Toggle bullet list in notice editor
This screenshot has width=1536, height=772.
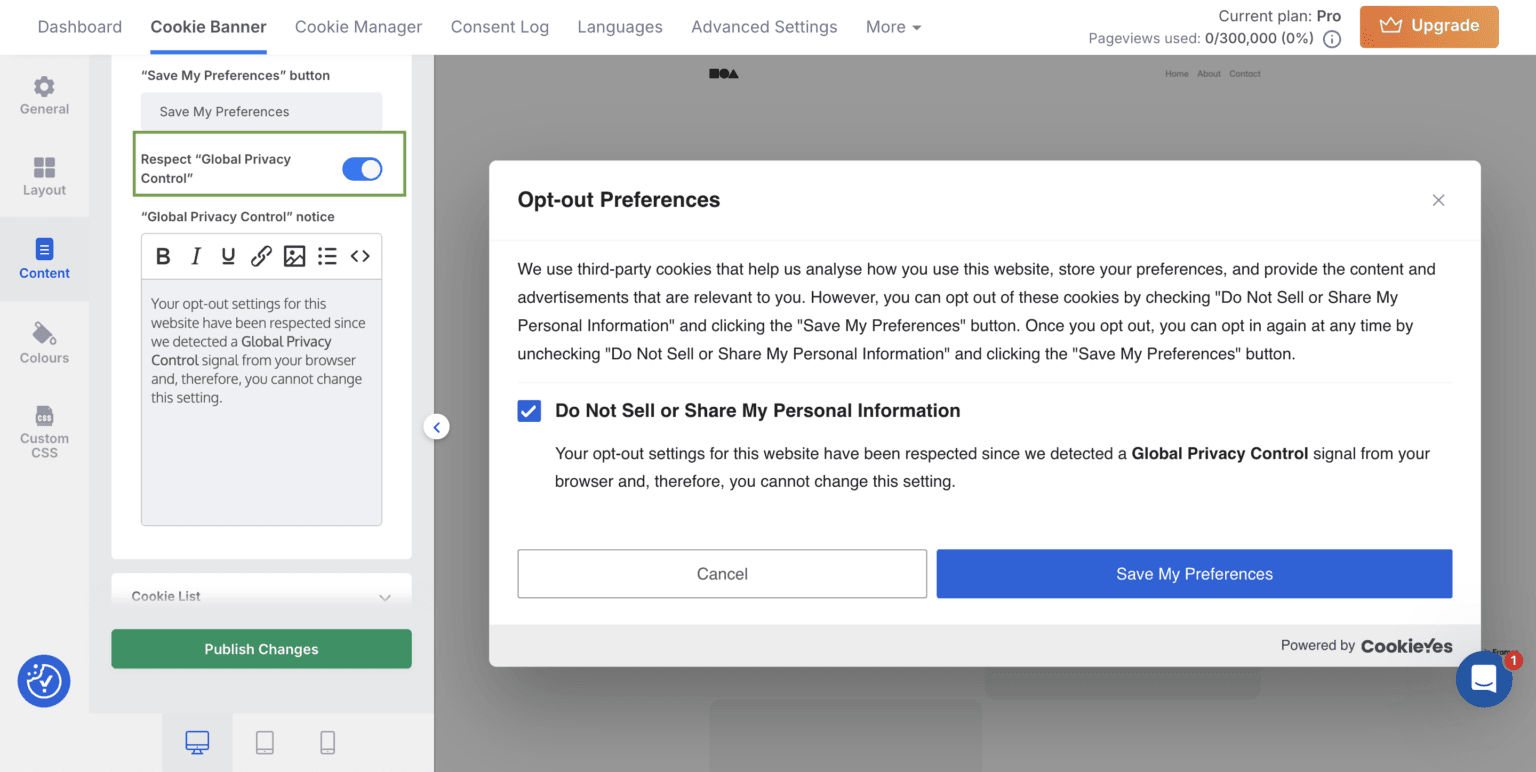point(327,257)
